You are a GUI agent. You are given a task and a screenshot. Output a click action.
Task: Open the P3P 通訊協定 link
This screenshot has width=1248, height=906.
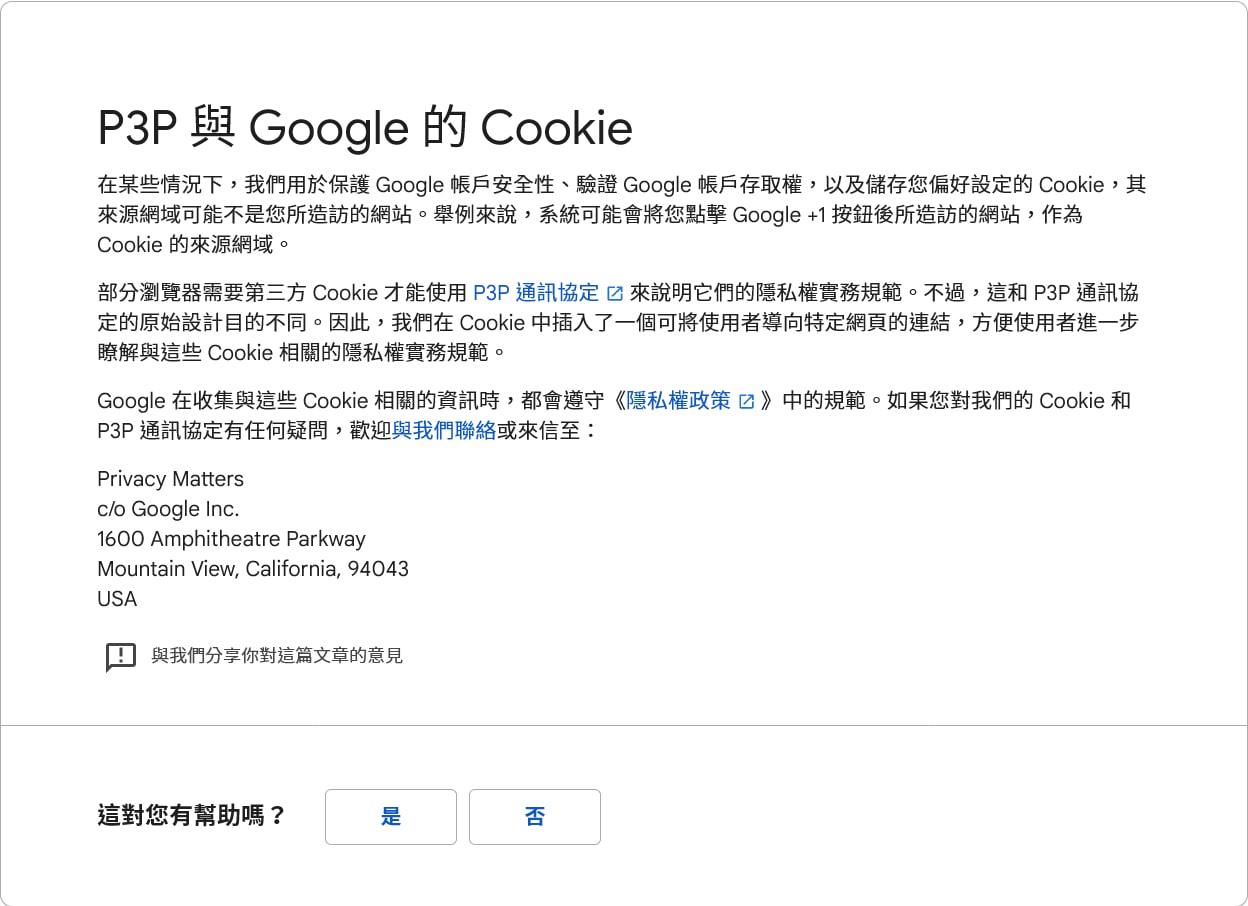pyautogui.click(x=536, y=293)
